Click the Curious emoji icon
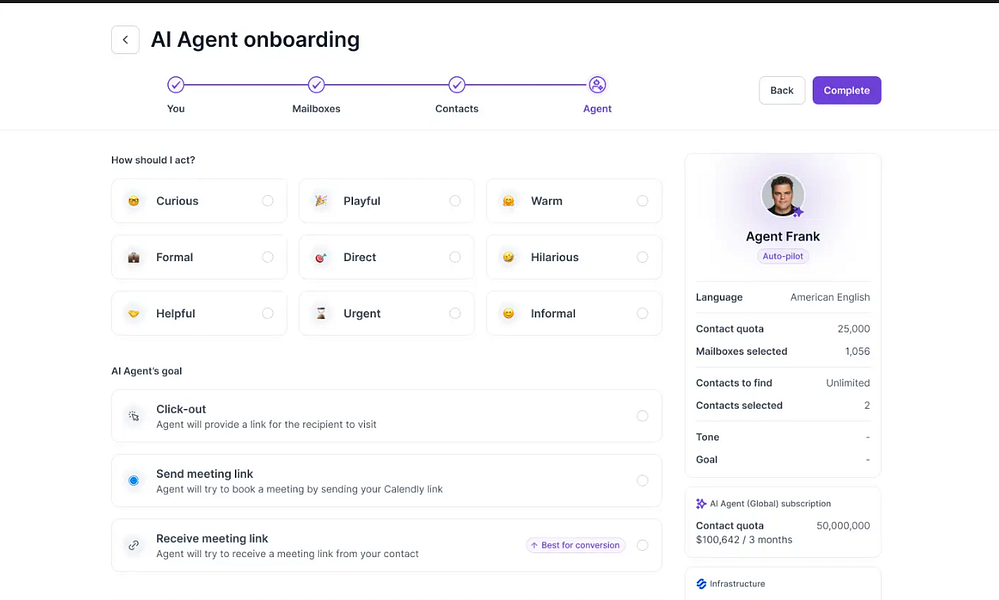The height and width of the screenshot is (600, 999). point(134,201)
